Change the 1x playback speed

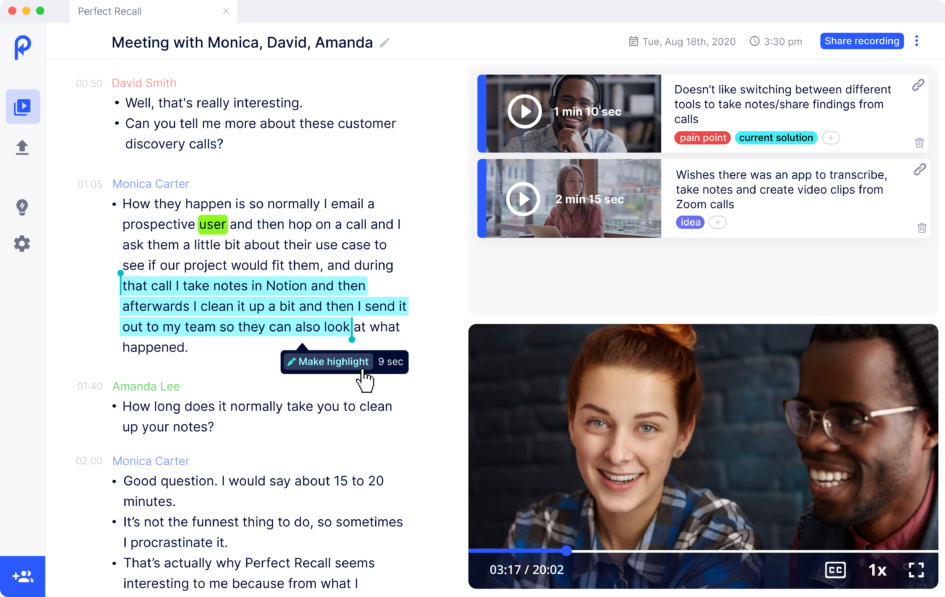coord(877,570)
